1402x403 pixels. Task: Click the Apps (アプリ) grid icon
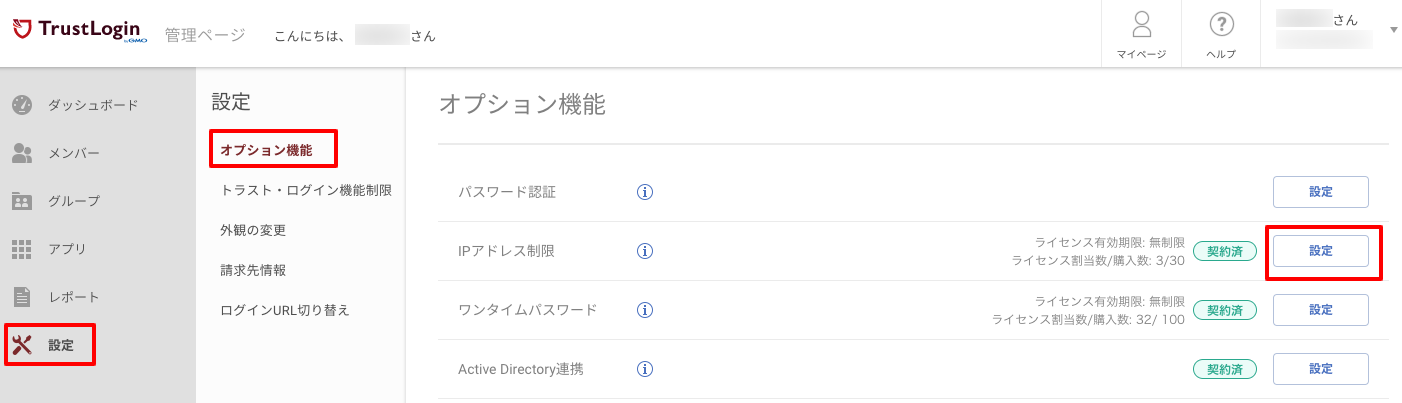coord(23,249)
